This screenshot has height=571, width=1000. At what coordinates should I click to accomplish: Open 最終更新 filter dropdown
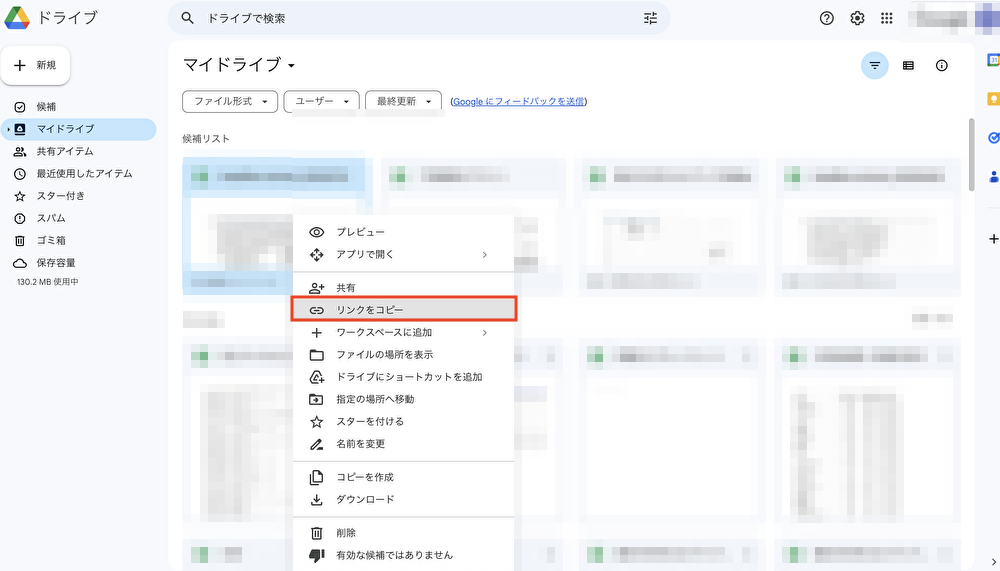tap(403, 101)
